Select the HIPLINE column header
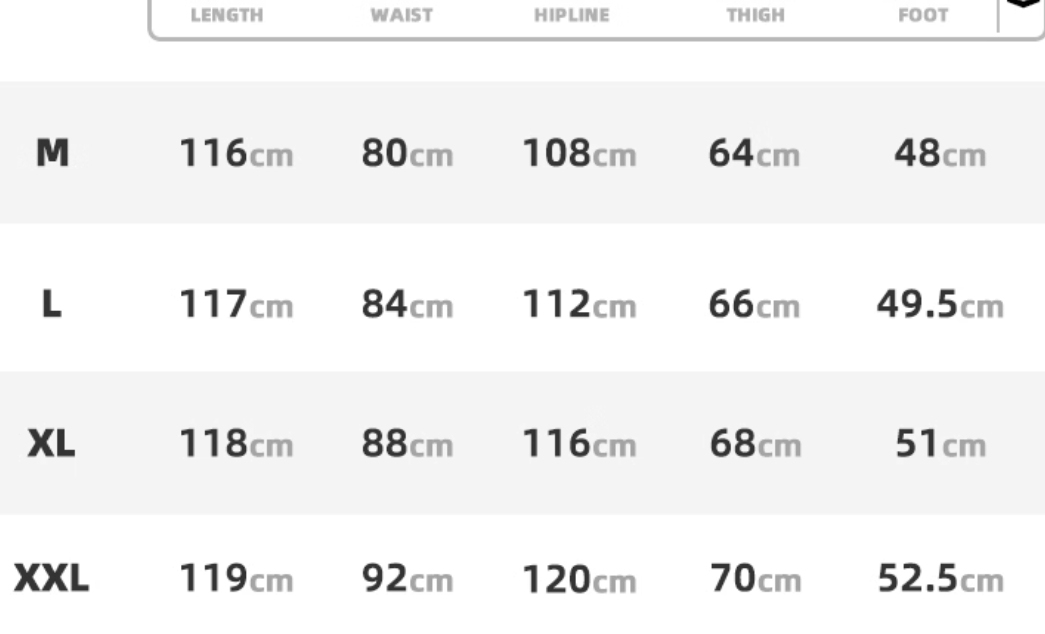This screenshot has height=634, width=1045. [x=572, y=15]
